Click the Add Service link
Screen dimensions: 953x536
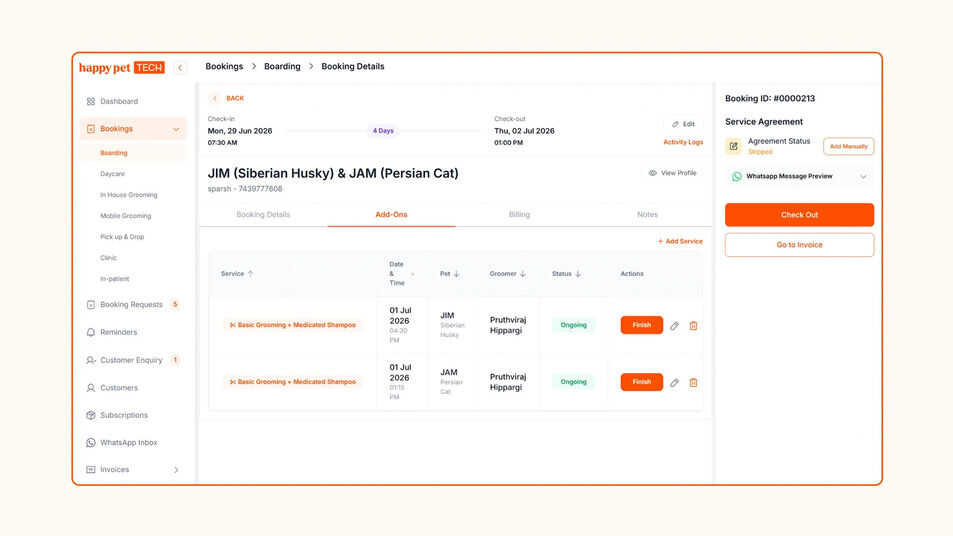pyautogui.click(x=680, y=241)
